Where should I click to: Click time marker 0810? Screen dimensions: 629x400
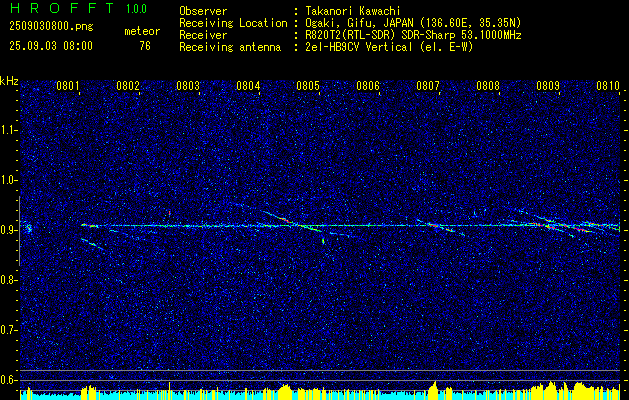[x=608, y=85]
